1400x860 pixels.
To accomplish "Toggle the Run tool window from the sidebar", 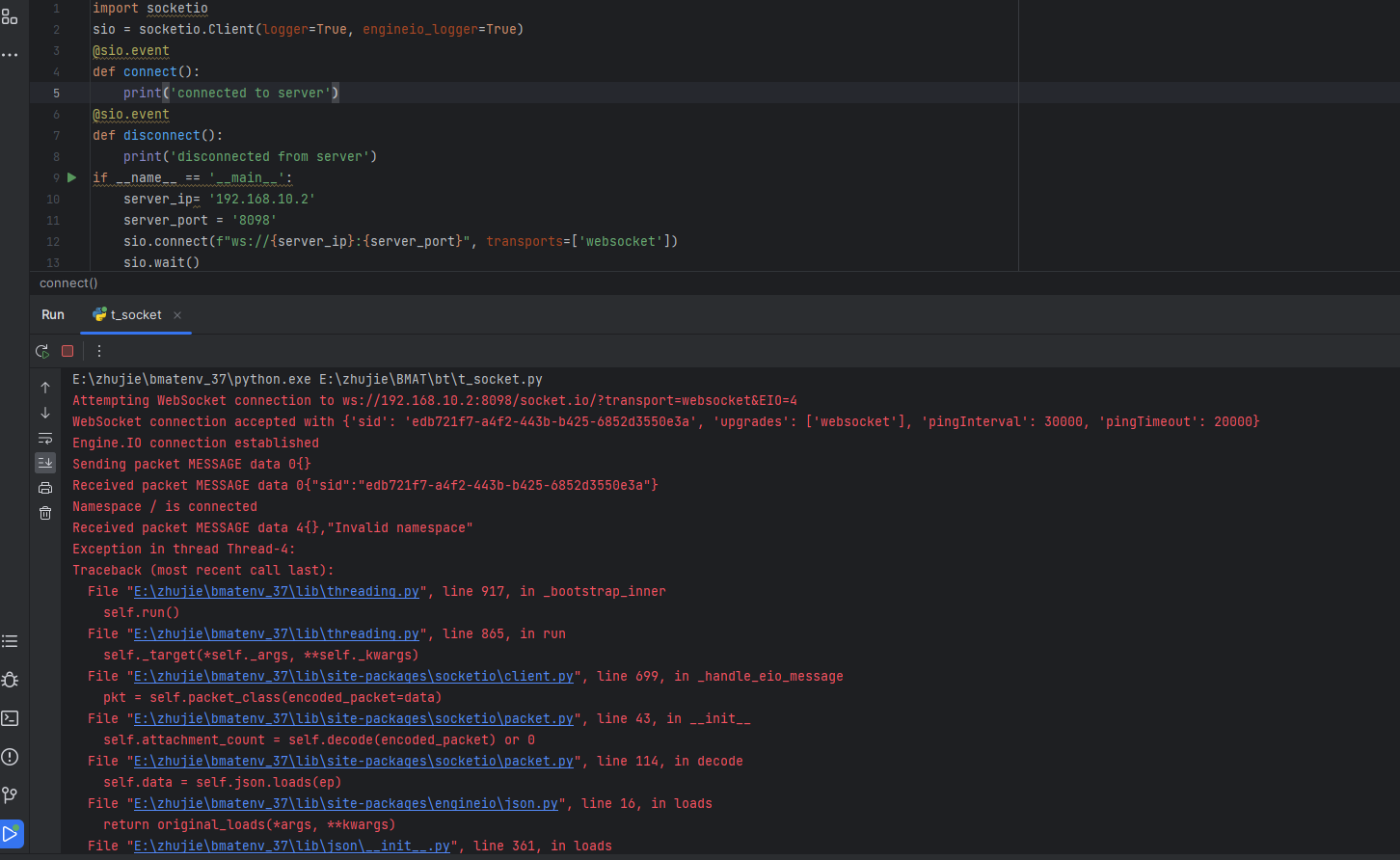I will tap(12, 833).
